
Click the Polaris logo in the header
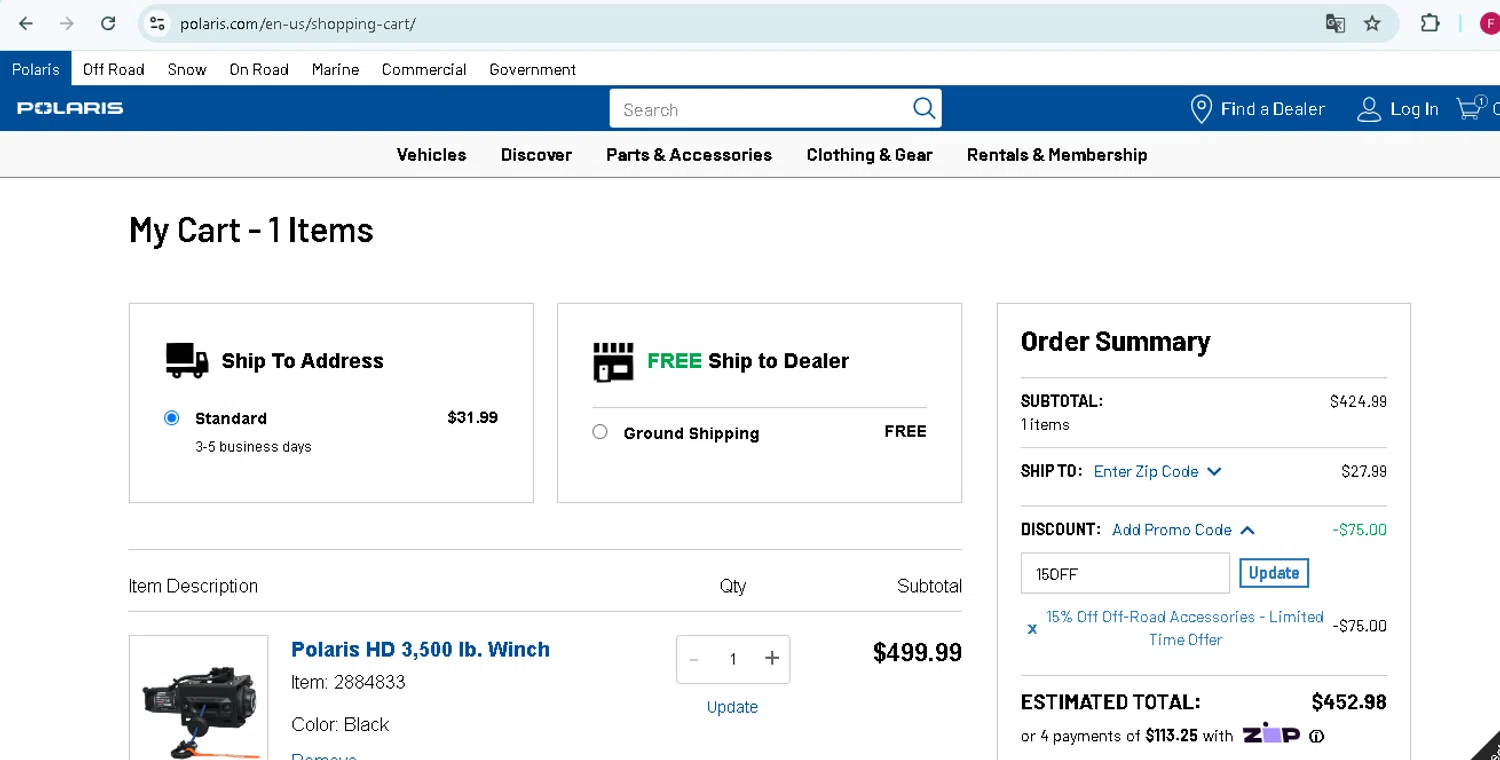tap(70, 108)
